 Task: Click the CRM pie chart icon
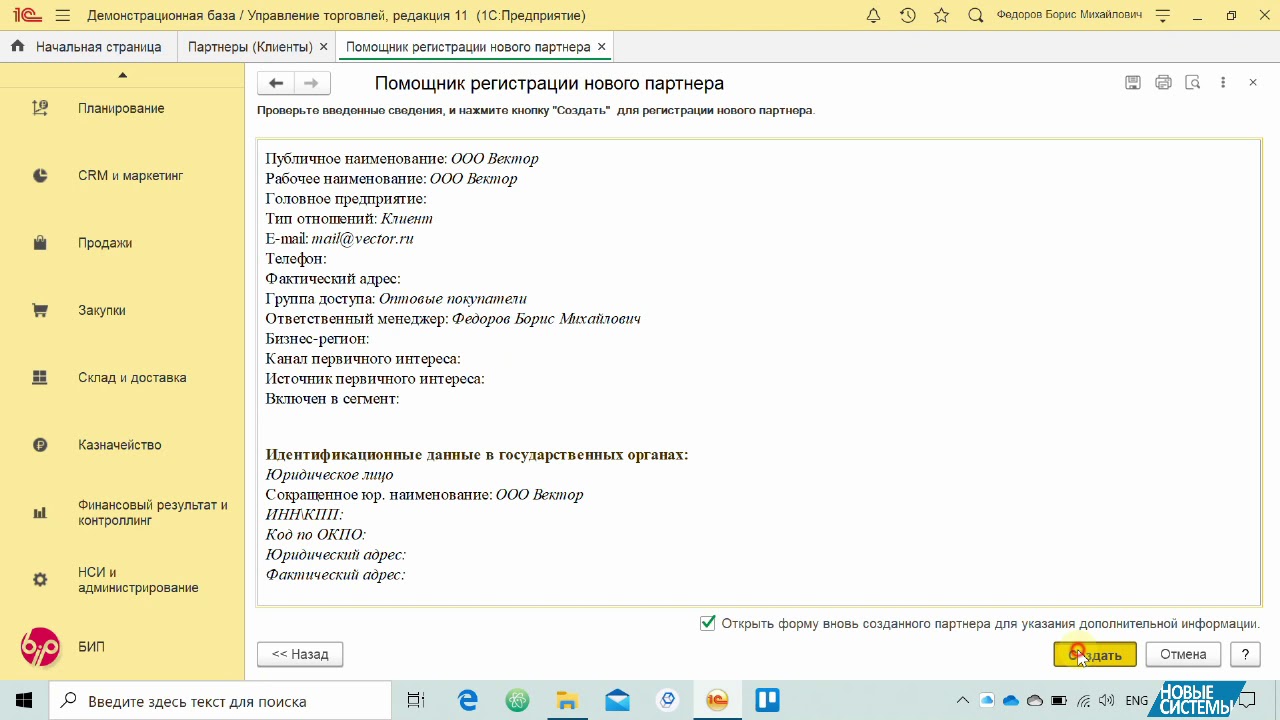(x=40, y=176)
